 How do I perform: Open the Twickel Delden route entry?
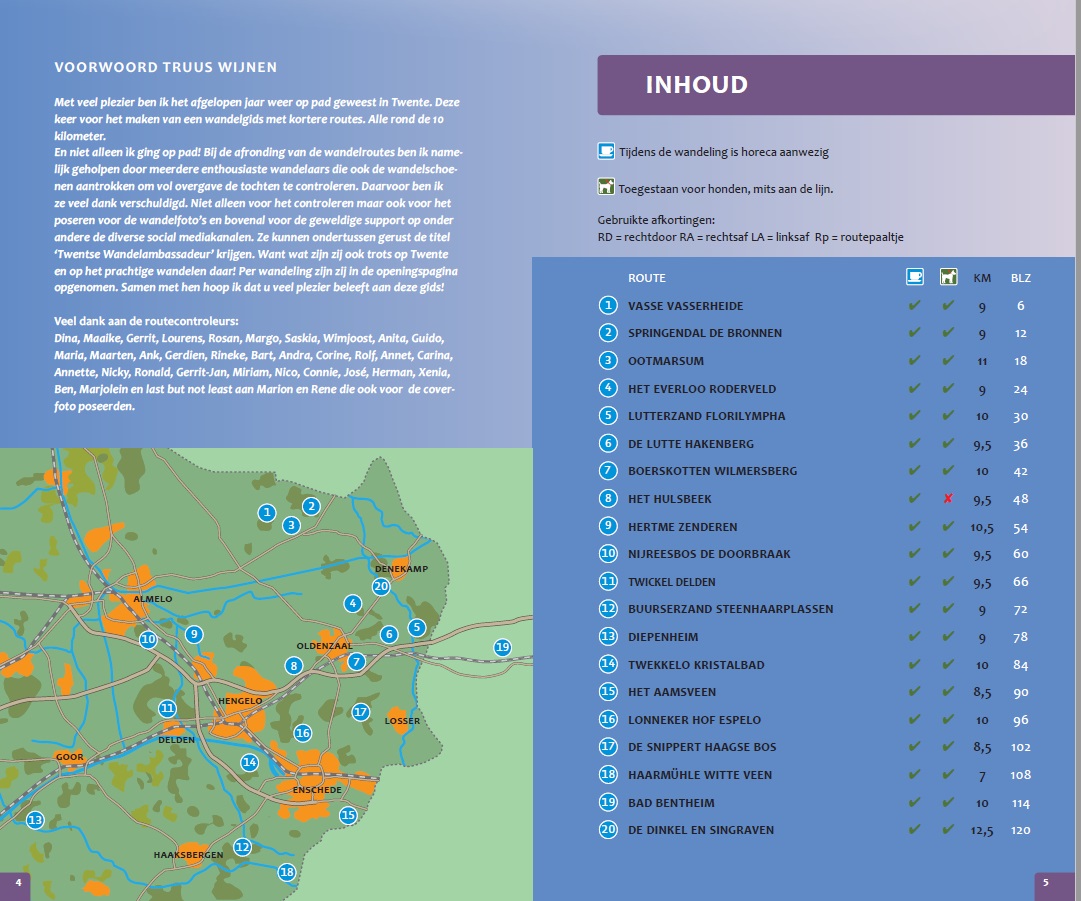coord(671,582)
